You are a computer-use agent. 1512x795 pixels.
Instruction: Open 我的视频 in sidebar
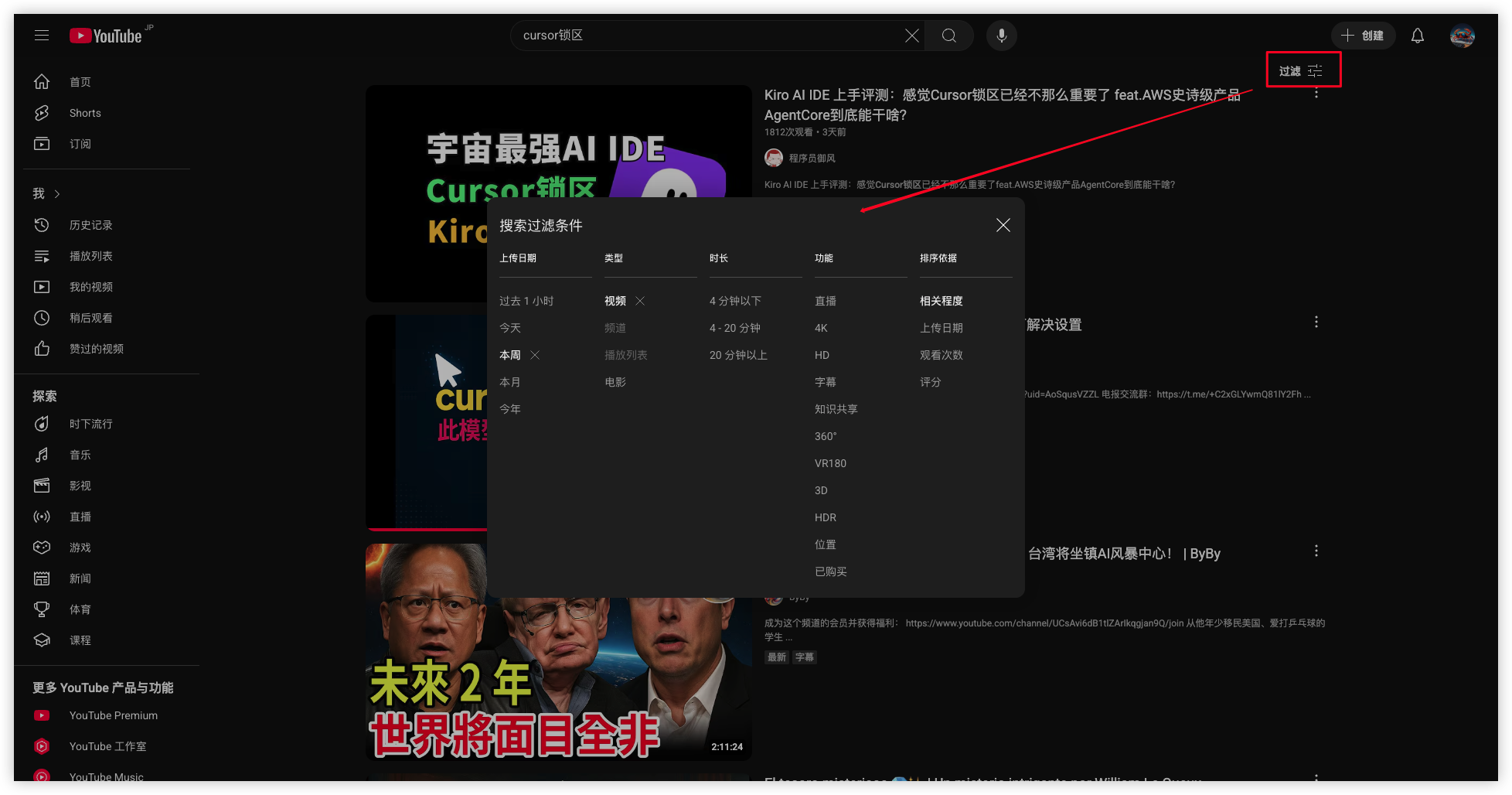pyautogui.click(x=107, y=287)
